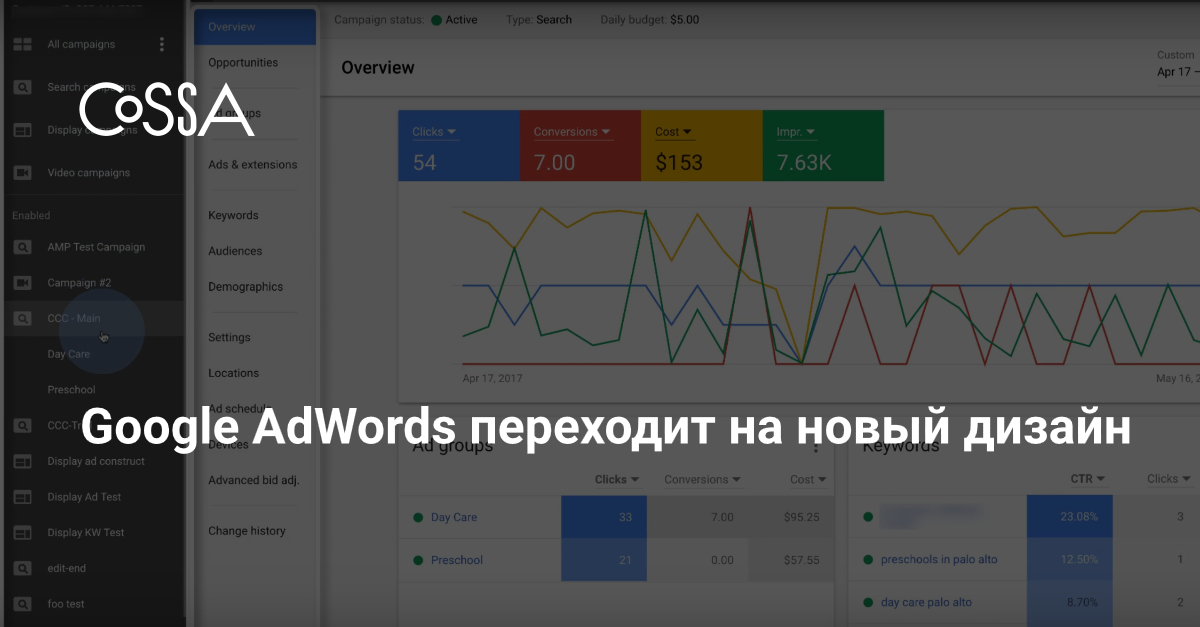
Task: Click status dot beside preschools in palo alto
Action: pos(868,560)
